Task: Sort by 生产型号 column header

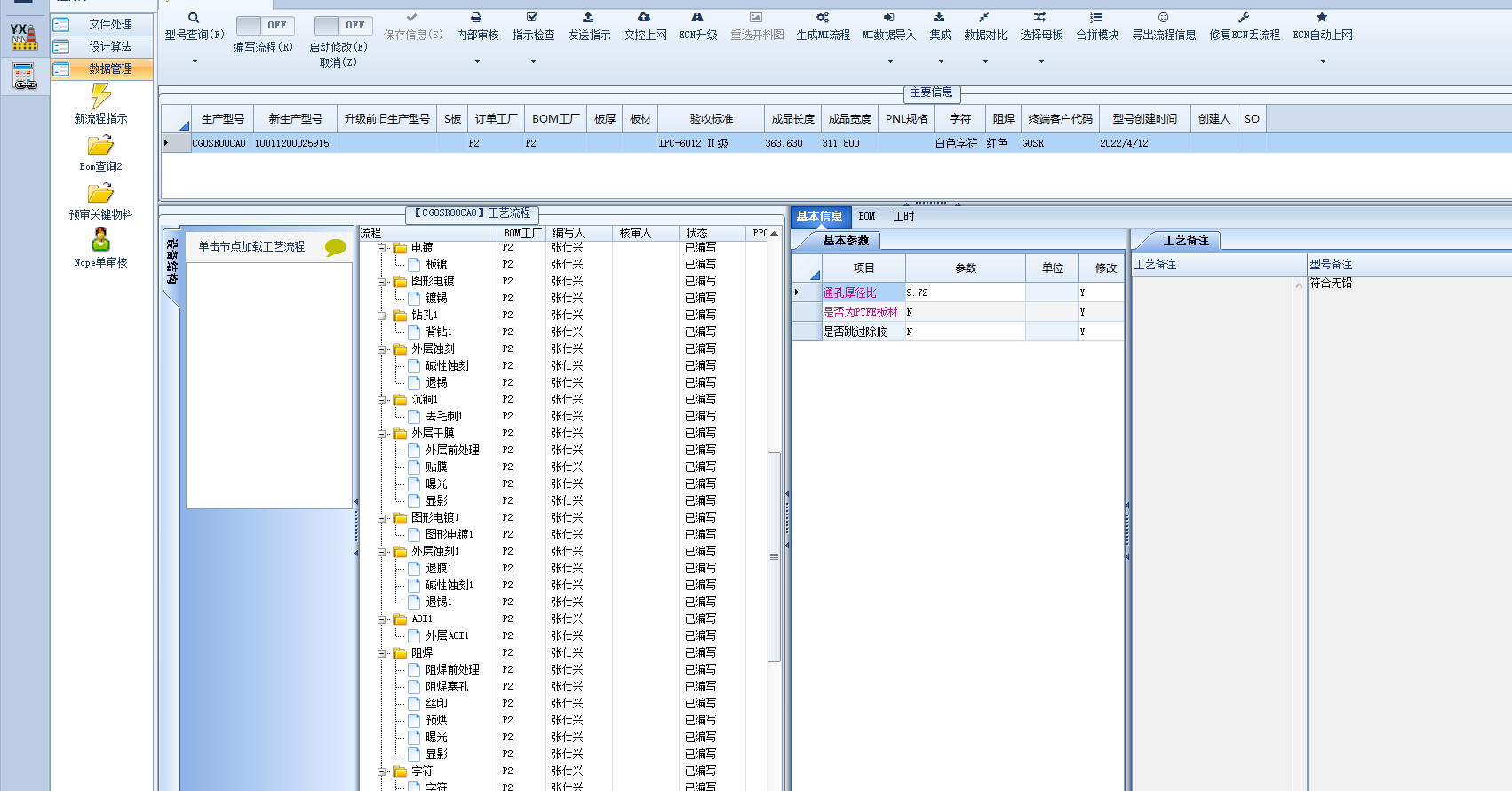Action: click(x=223, y=119)
